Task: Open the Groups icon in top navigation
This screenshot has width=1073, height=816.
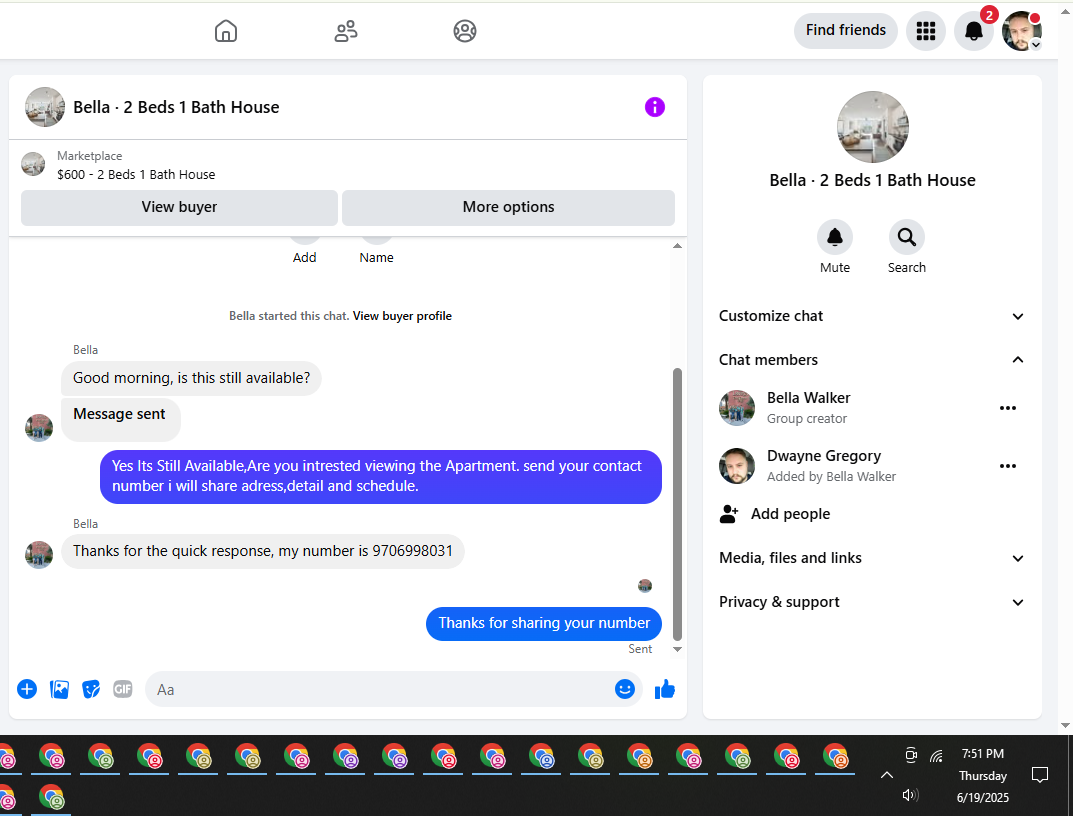Action: point(465,31)
